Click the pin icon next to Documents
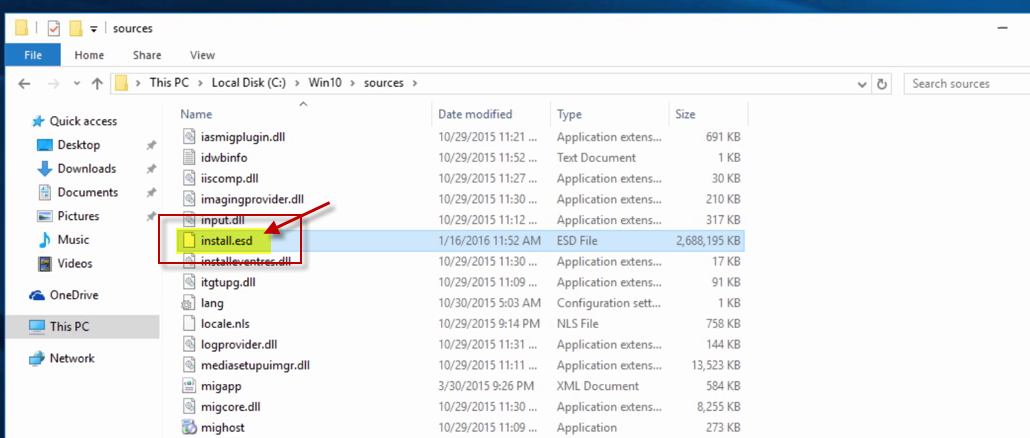The height and width of the screenshot is (438, 1030). click(151, 192)
